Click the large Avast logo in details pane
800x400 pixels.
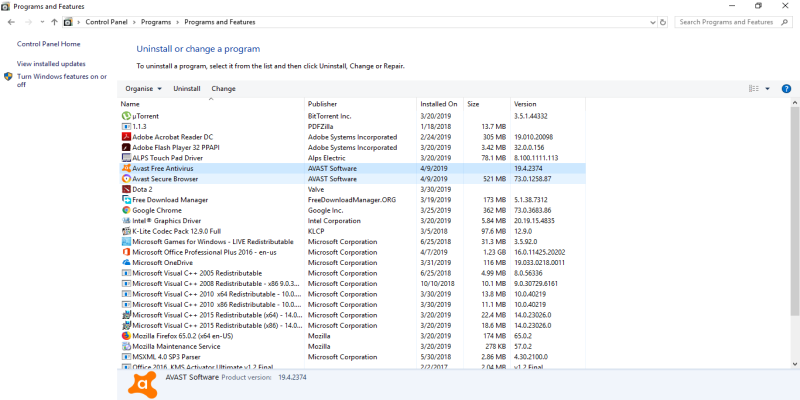pyautogui.click(x=142, y=385)
